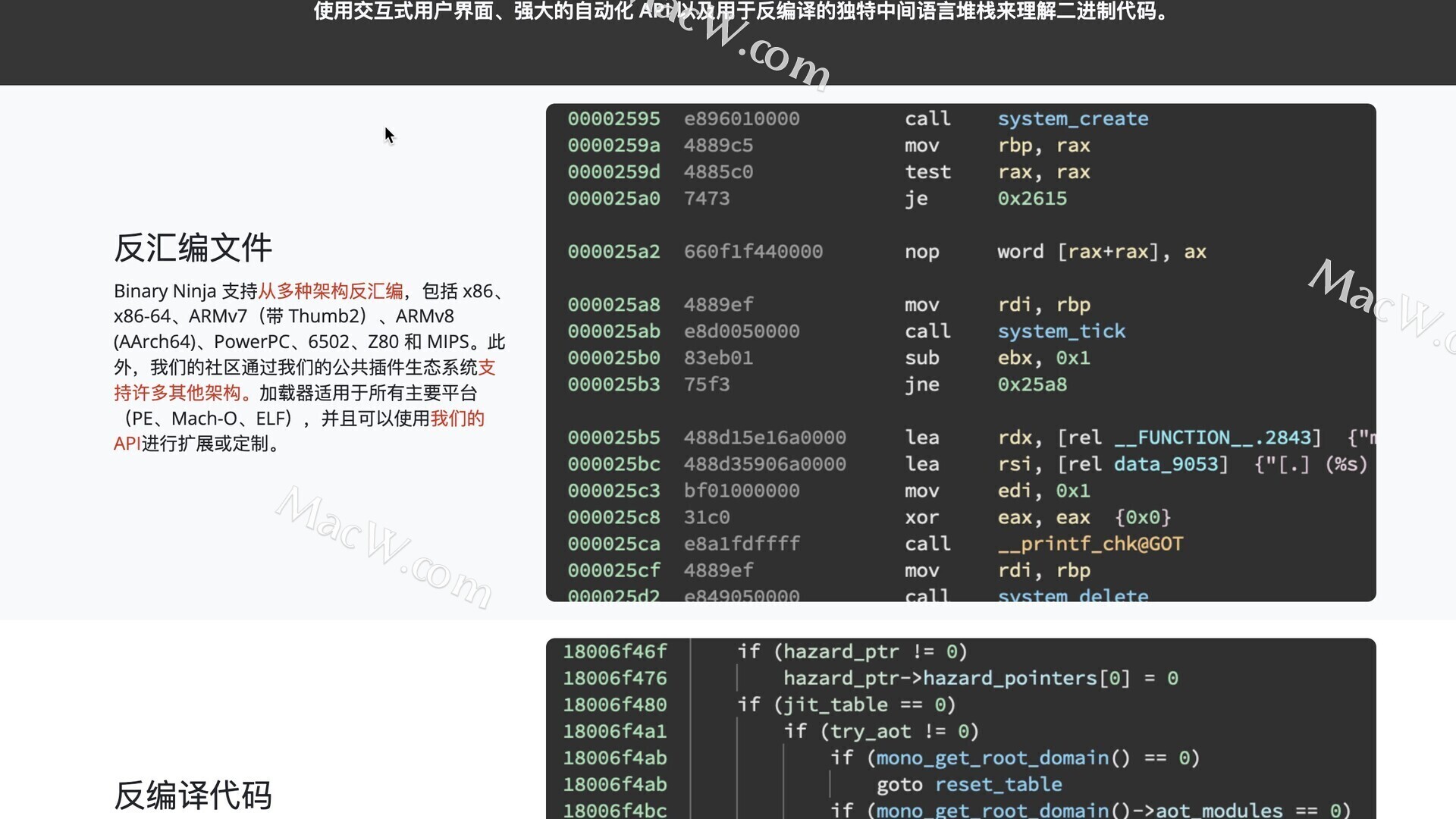Click mov operand edi, 0x1
1456x819 pixels.
click(1043, 491)
